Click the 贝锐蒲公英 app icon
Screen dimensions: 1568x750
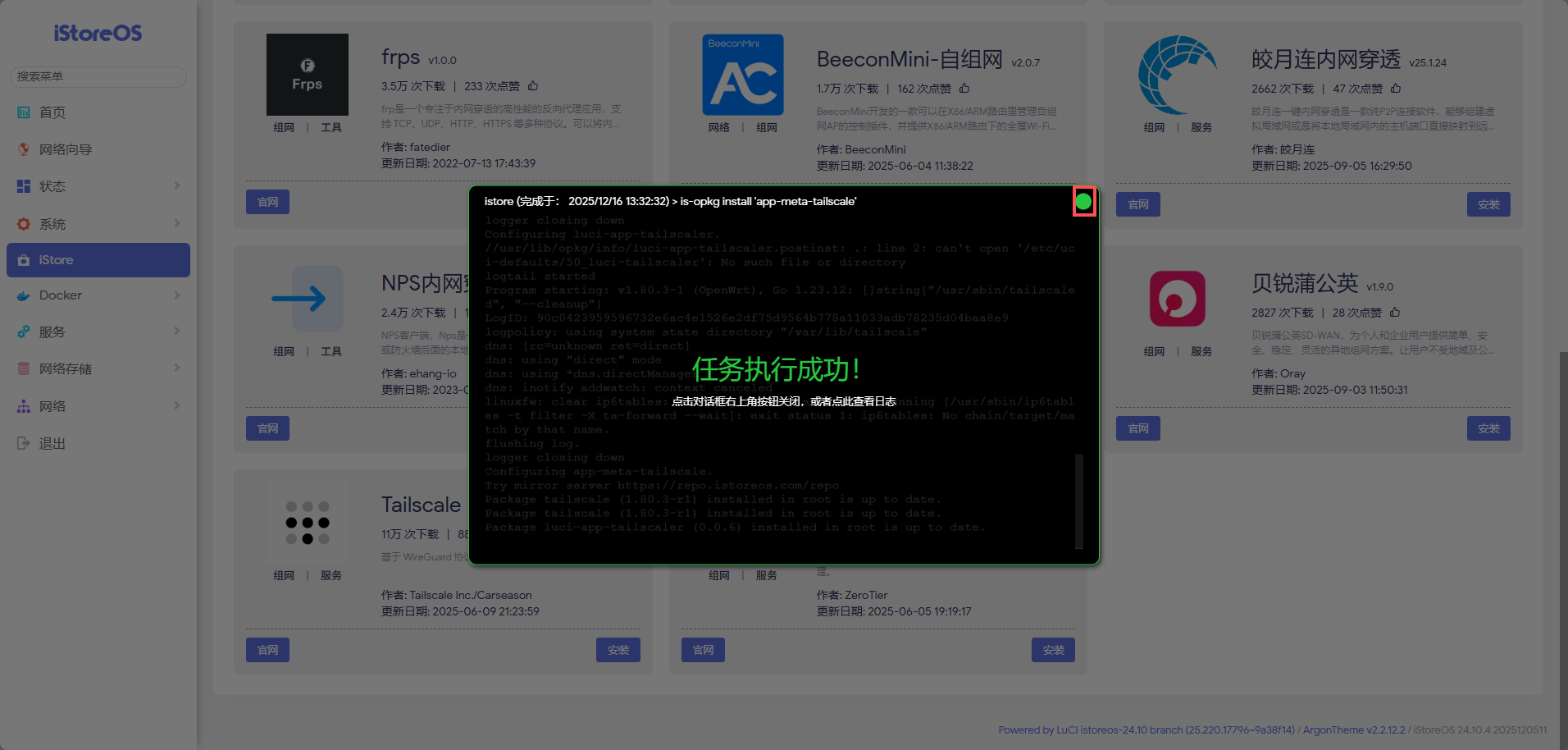tap(1178, 299)
